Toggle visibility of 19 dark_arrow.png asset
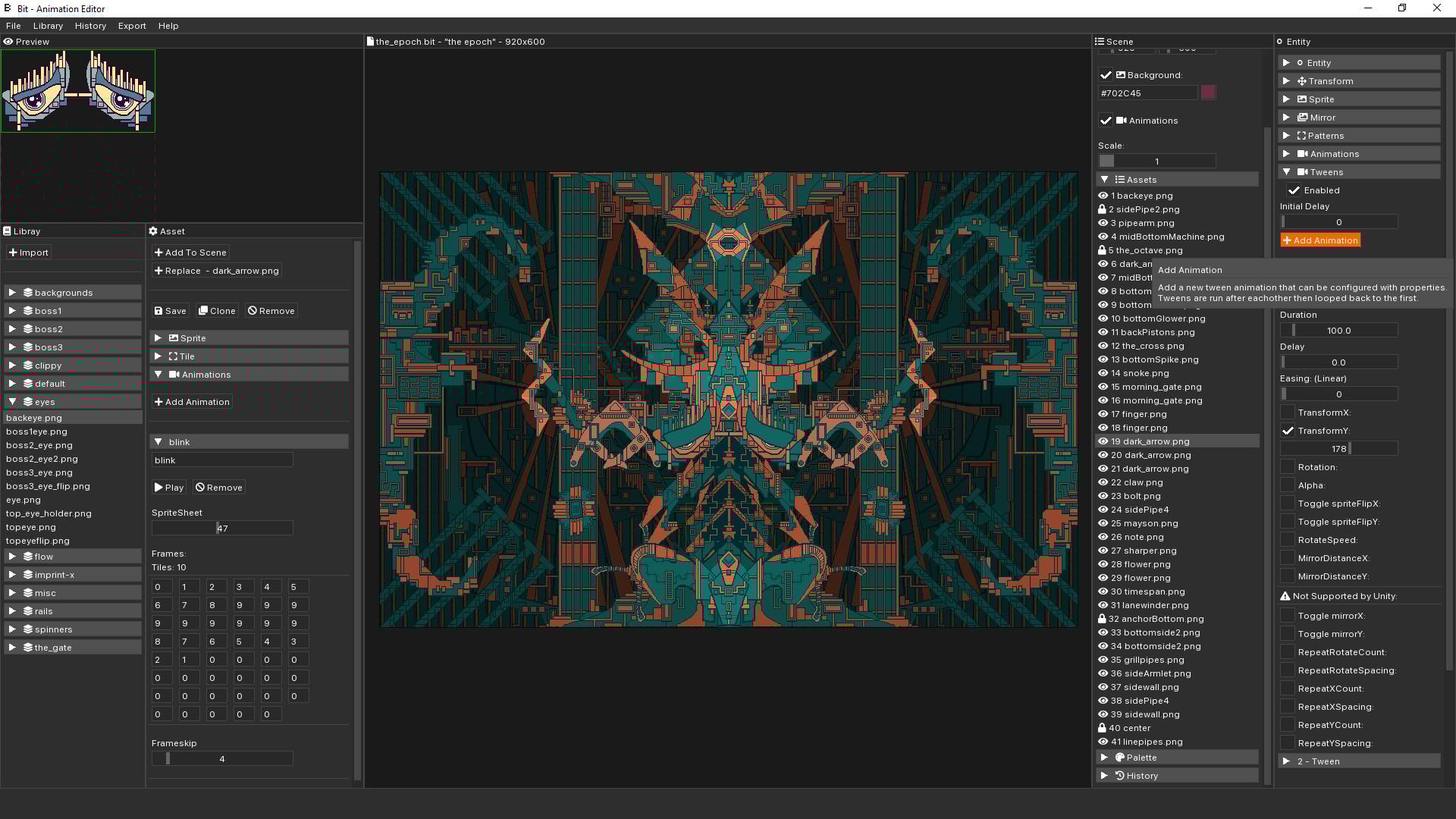 [x=1103, y=441]
